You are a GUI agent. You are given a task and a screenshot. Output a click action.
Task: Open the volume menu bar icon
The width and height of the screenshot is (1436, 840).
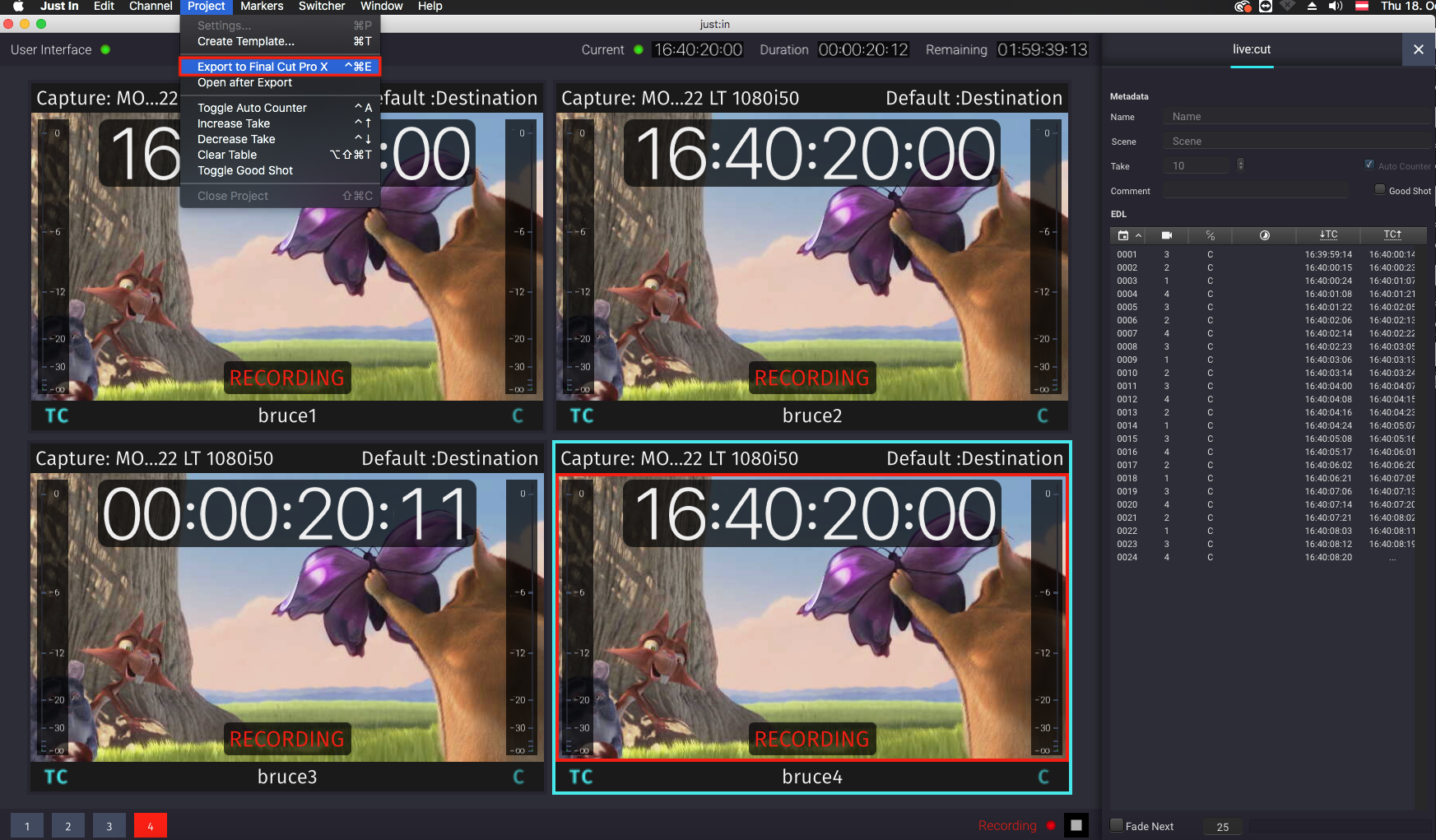[x=1336, y=7]
